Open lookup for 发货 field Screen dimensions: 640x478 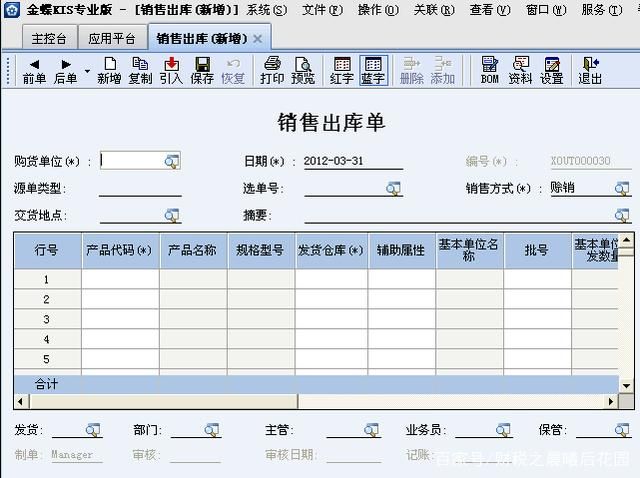93,430
